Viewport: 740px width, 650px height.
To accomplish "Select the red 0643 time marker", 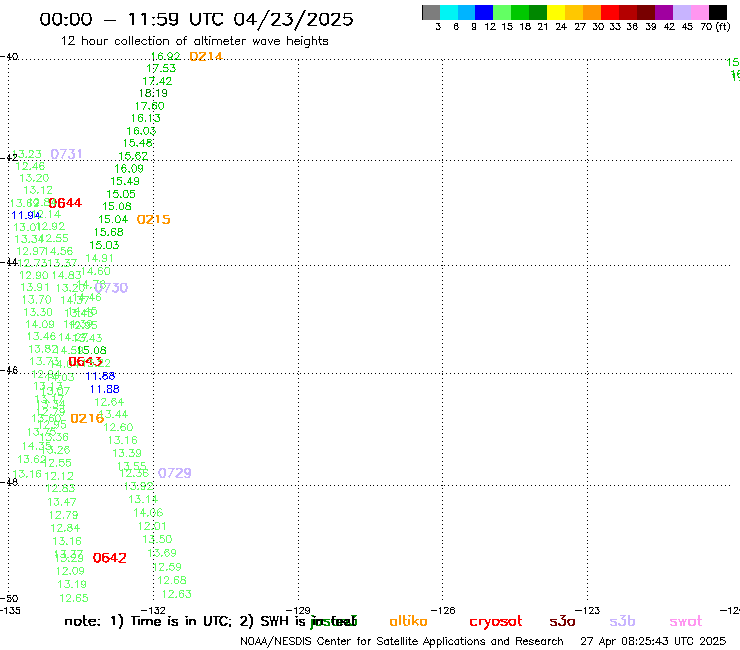I will pyautogui.click(x=85, y=362).
